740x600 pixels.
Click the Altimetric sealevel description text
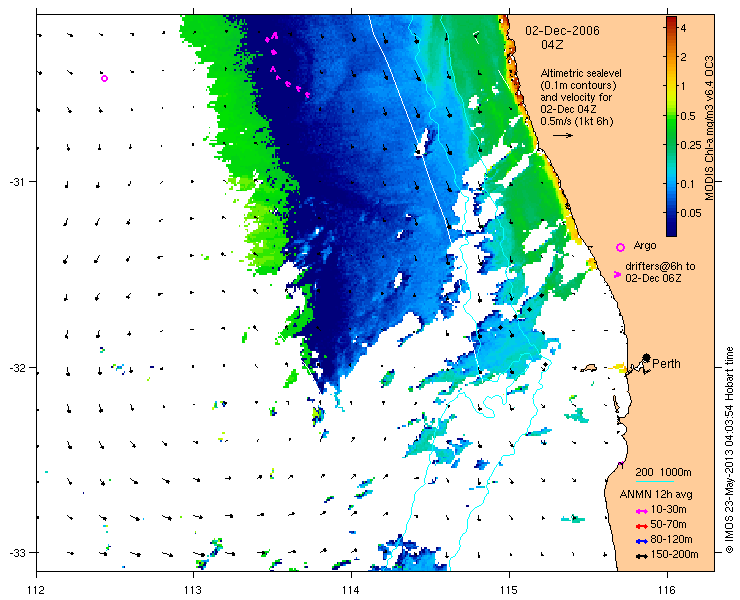(580, 97)
